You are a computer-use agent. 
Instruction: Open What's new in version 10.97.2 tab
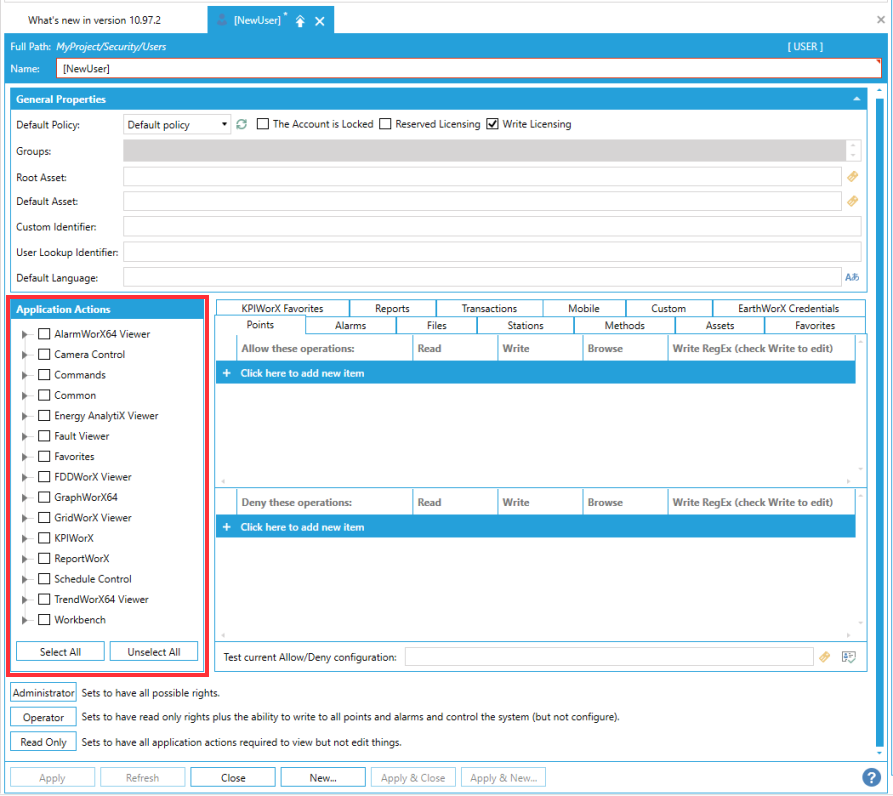click(95, 20)
